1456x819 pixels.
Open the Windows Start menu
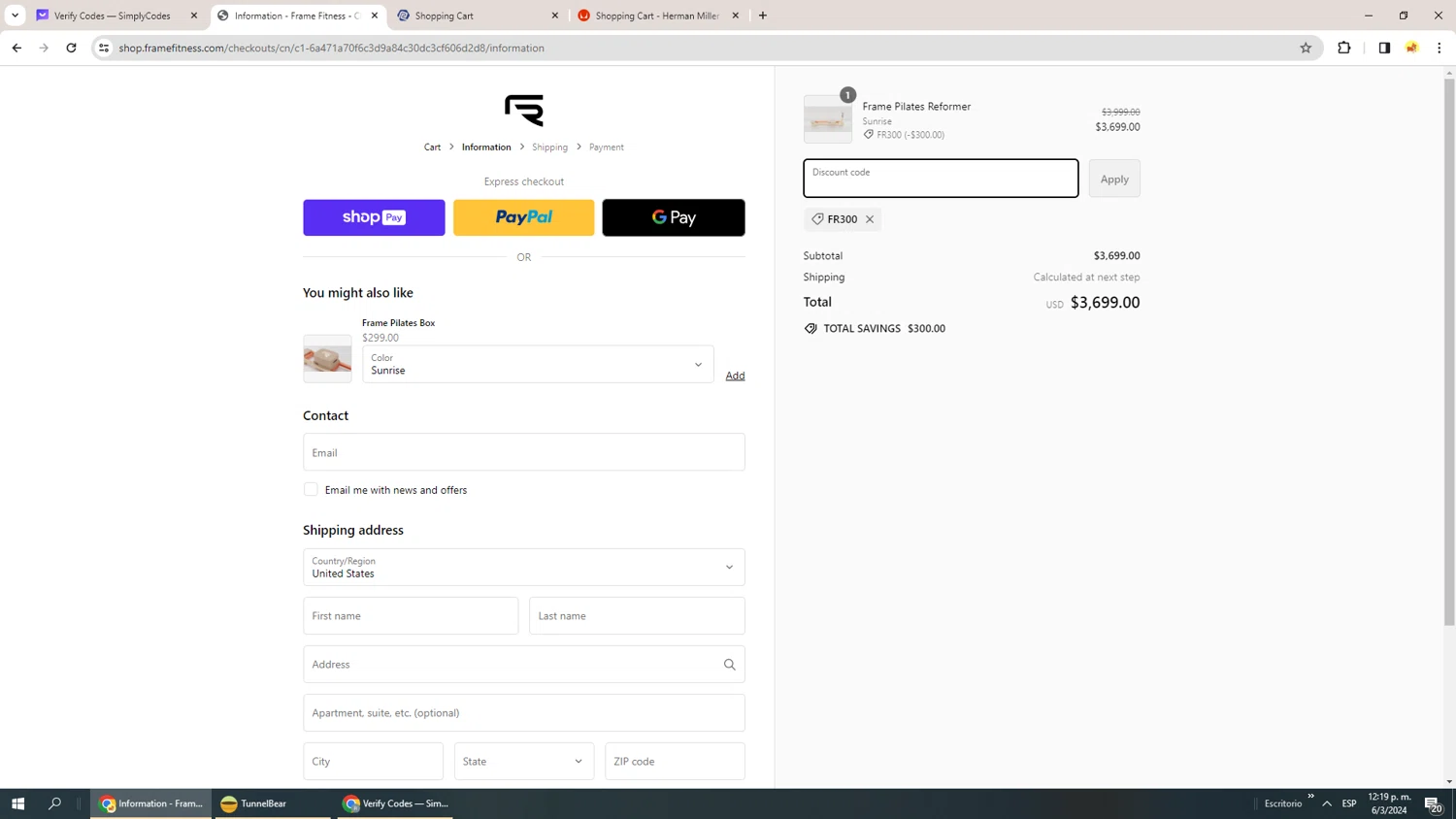pyautogui.click(x=17, y=803)
